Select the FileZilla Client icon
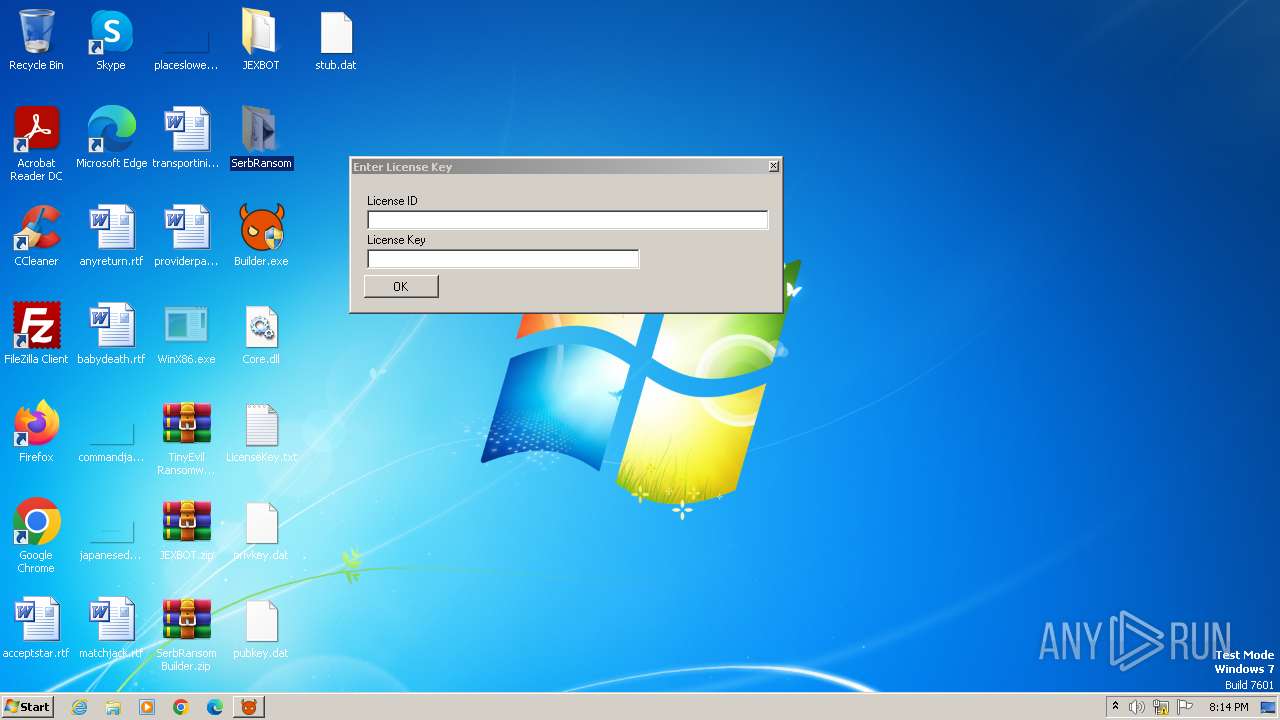The image size is (1280, 720). [36, 334]
